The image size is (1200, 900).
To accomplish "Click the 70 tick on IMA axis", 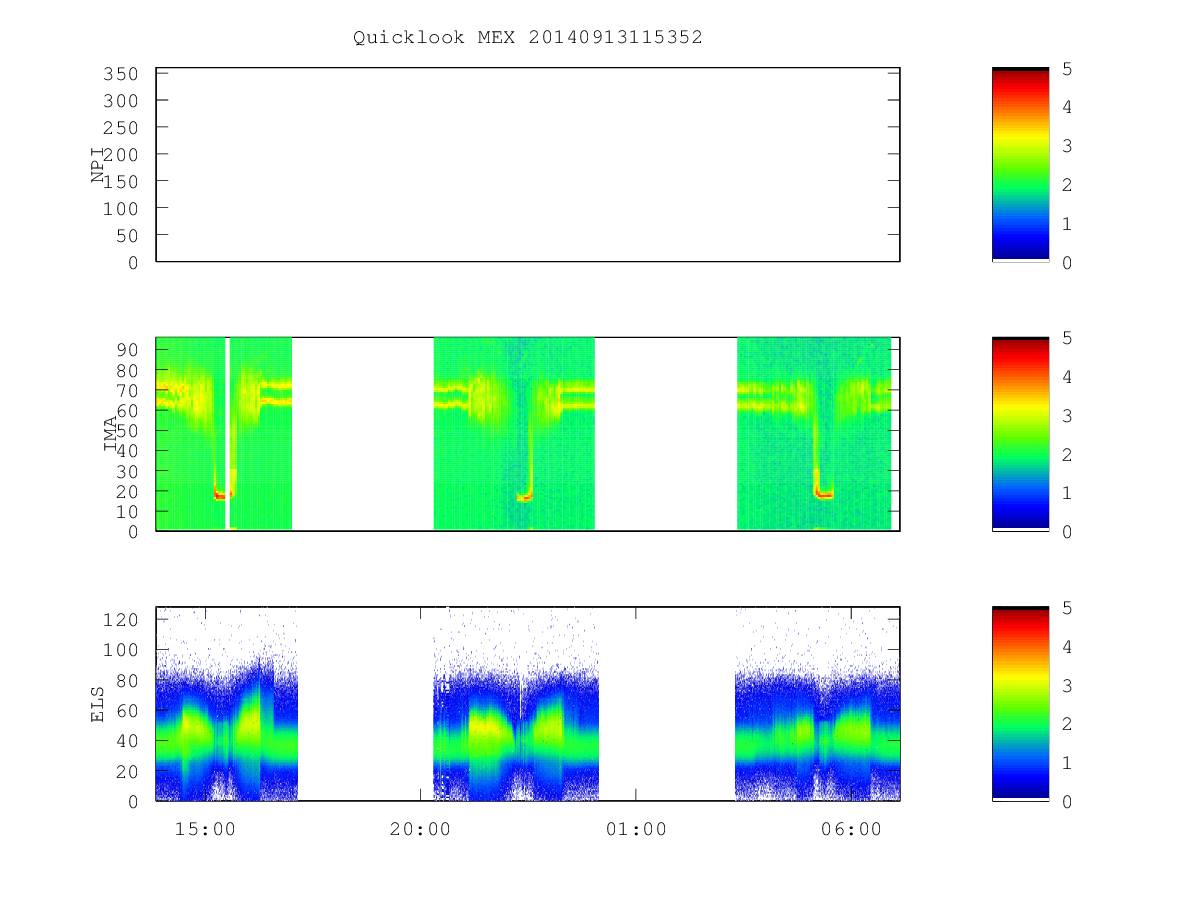I will point(127,390).
